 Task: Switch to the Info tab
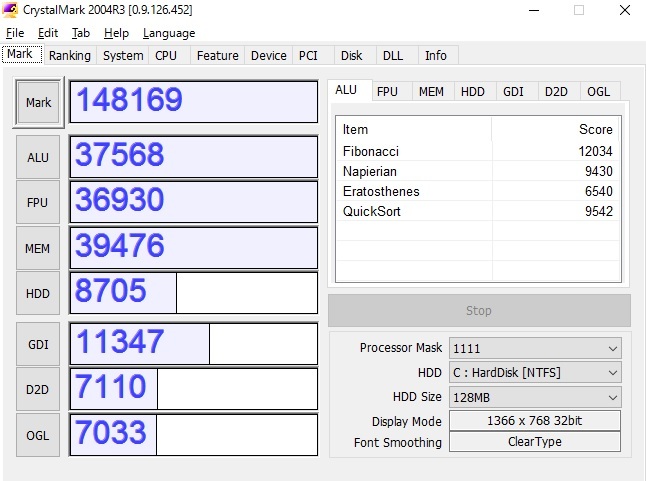[x=436, y=55]
